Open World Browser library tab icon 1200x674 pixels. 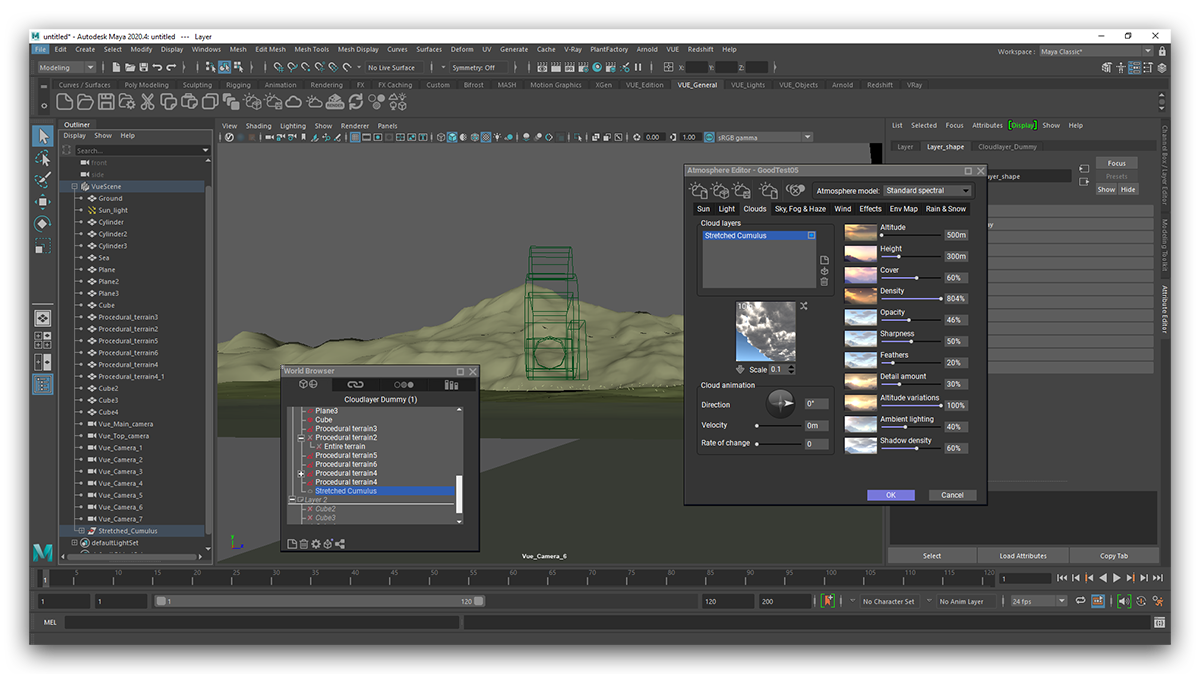(x=452, y=384)
